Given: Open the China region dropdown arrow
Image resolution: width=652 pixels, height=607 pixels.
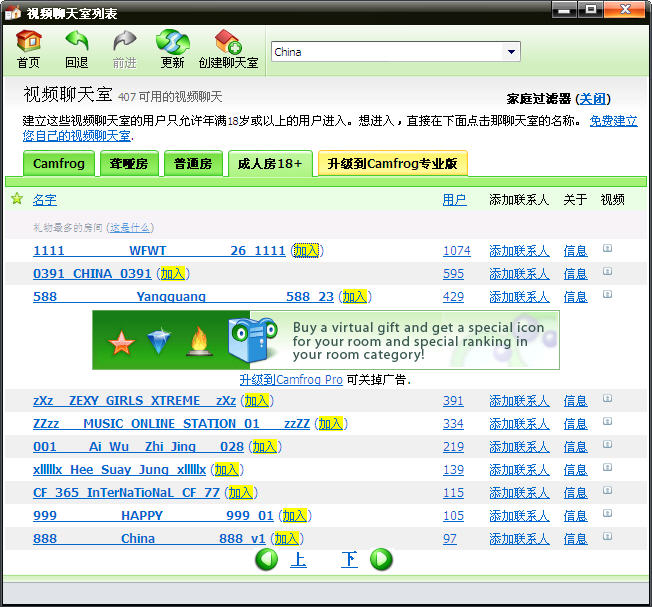Looking at the screenshot, I should [511, 52].
